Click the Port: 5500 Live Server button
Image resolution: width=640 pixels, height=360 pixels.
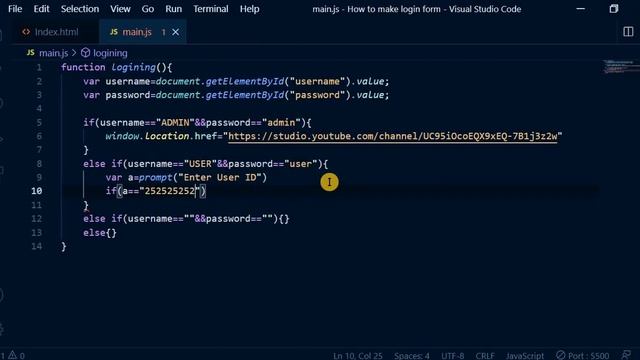pyautogui.click(x=582, y=356)
